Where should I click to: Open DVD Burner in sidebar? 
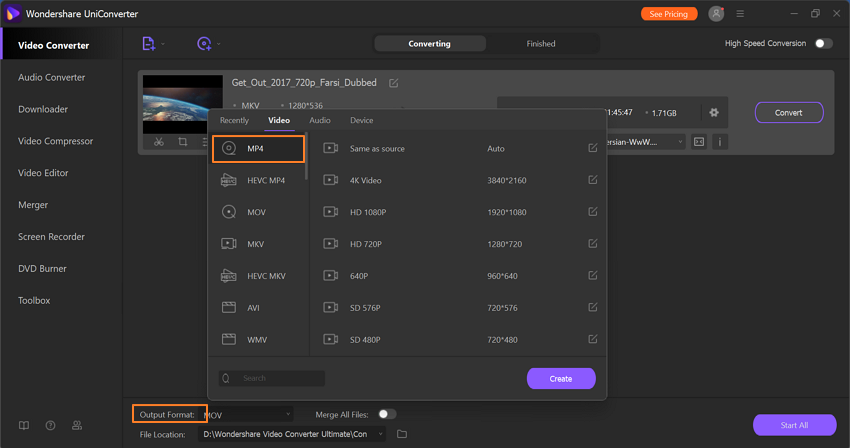[42, 268]
